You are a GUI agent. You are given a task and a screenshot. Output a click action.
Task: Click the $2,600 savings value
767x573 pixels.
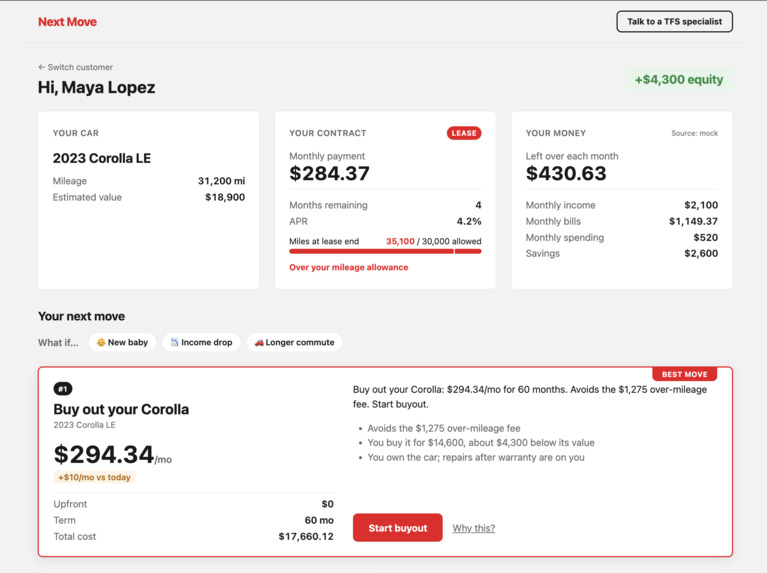point(701,253)
